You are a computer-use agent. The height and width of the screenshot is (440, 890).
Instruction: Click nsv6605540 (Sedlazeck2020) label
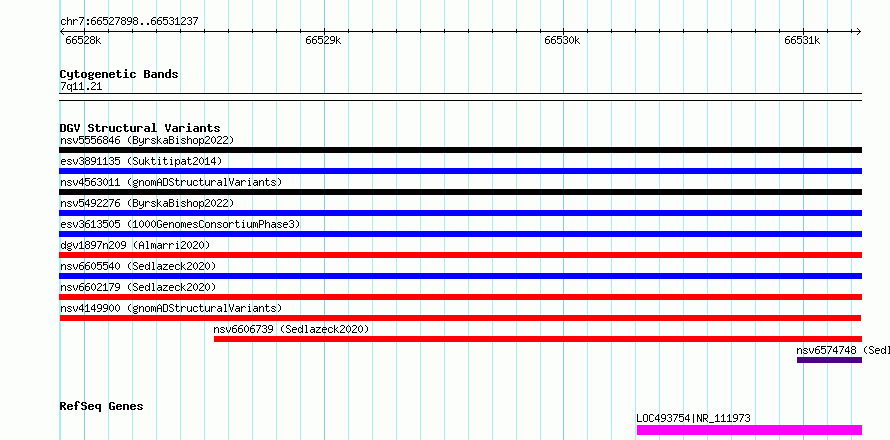click(138, 266)
